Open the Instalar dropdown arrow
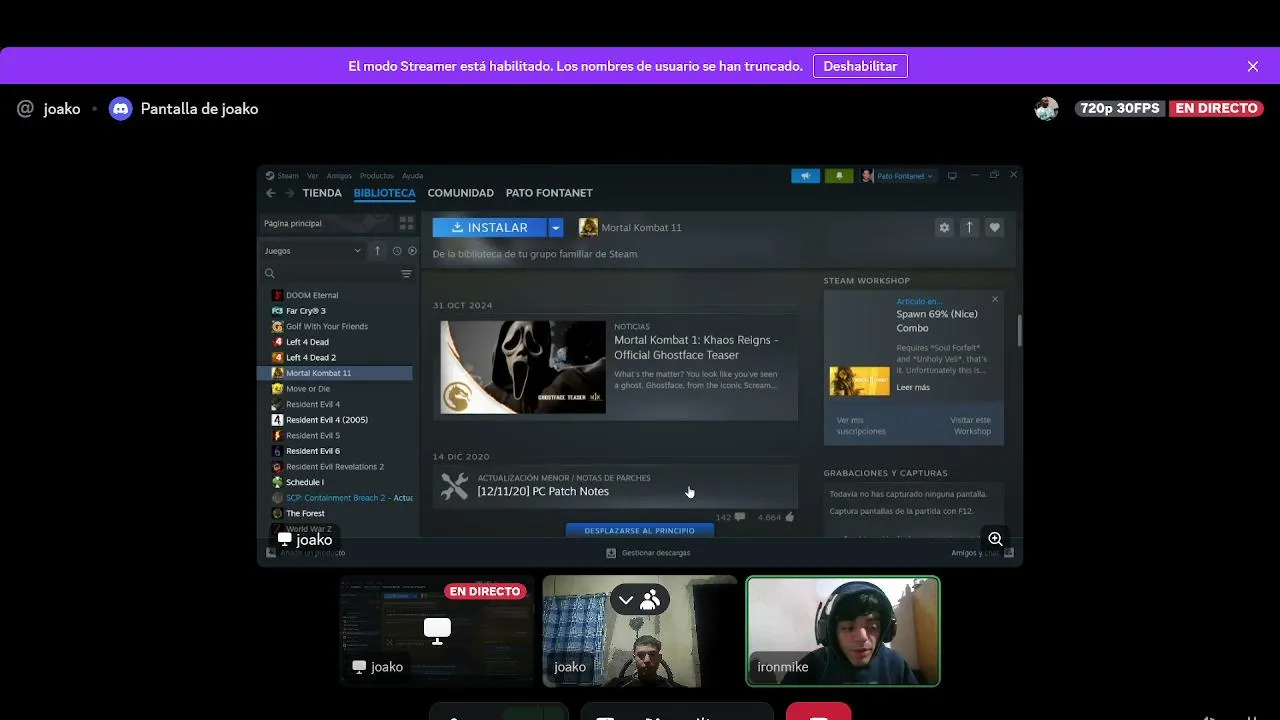The height and width of the screenshot is (720, 1280). point(556,228)
